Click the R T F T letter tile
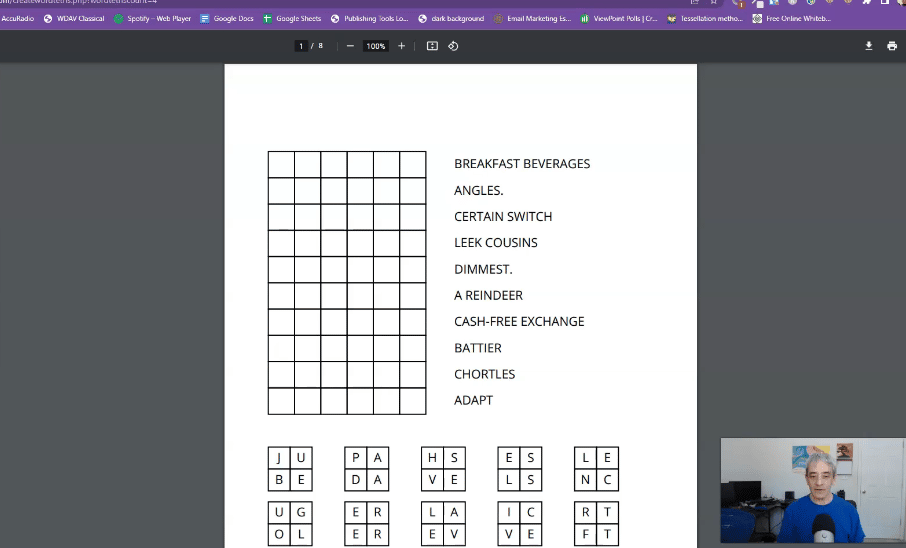This screenshot has height=548, width=906. click(x=596, y=523)
